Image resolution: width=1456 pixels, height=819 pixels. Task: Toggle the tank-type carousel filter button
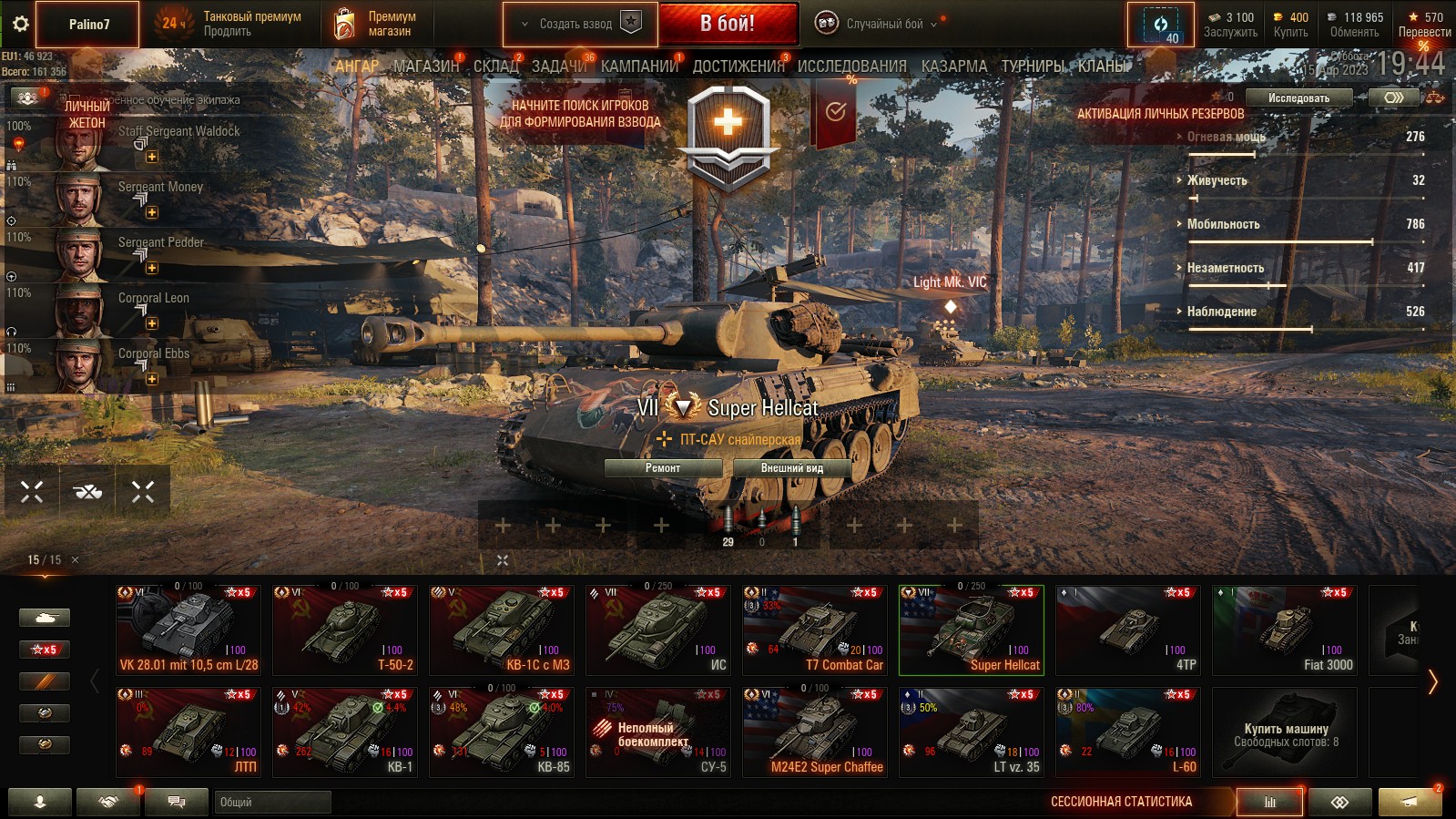(x=45, y=618)
